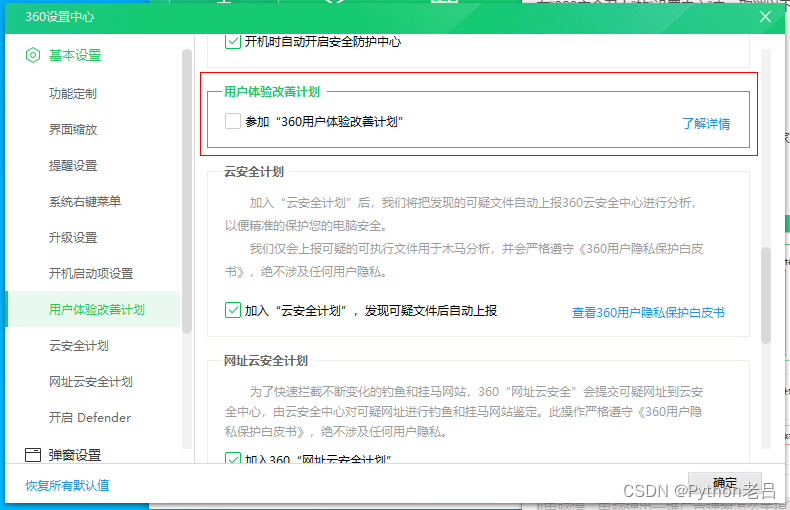This screenshot has height=510, width=790.
Task: Open 查看360用户隐私保护白皮书 link
Action: click(648, 312)
